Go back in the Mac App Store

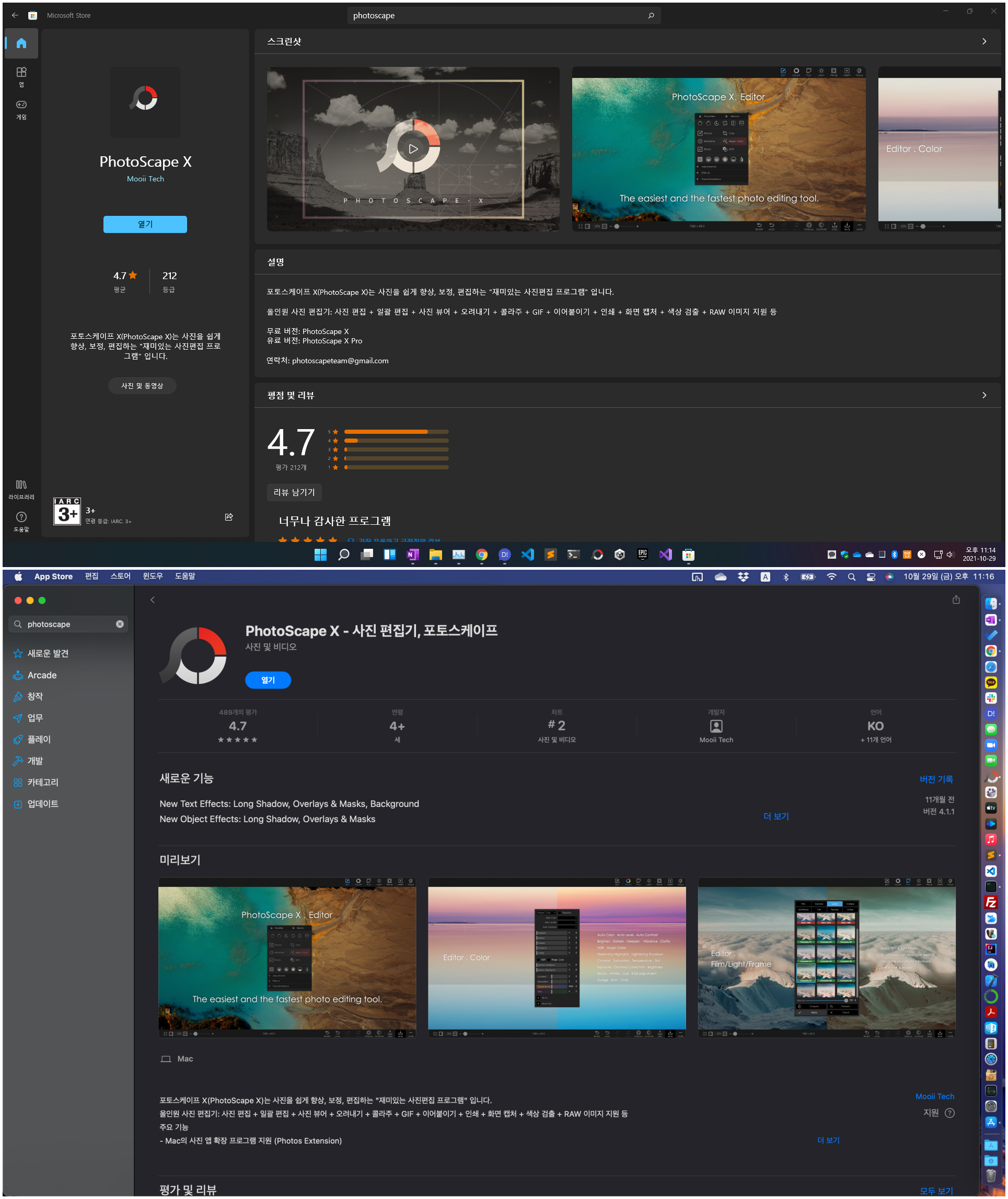[153, 599]
